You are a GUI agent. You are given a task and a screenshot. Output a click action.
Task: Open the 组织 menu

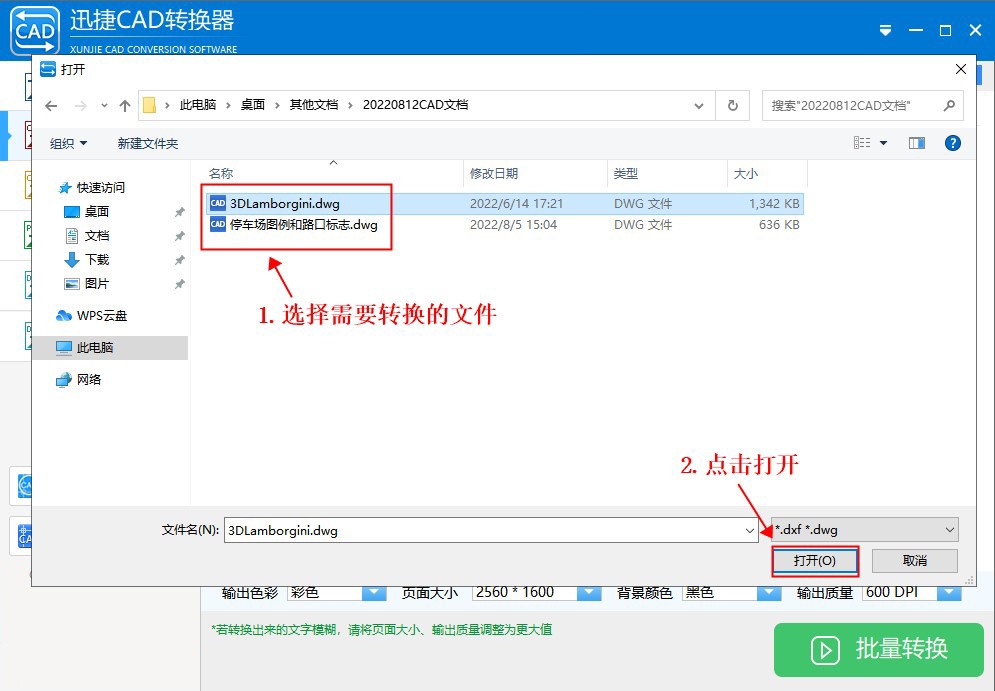pyautogui.click(x=67, y=142)
